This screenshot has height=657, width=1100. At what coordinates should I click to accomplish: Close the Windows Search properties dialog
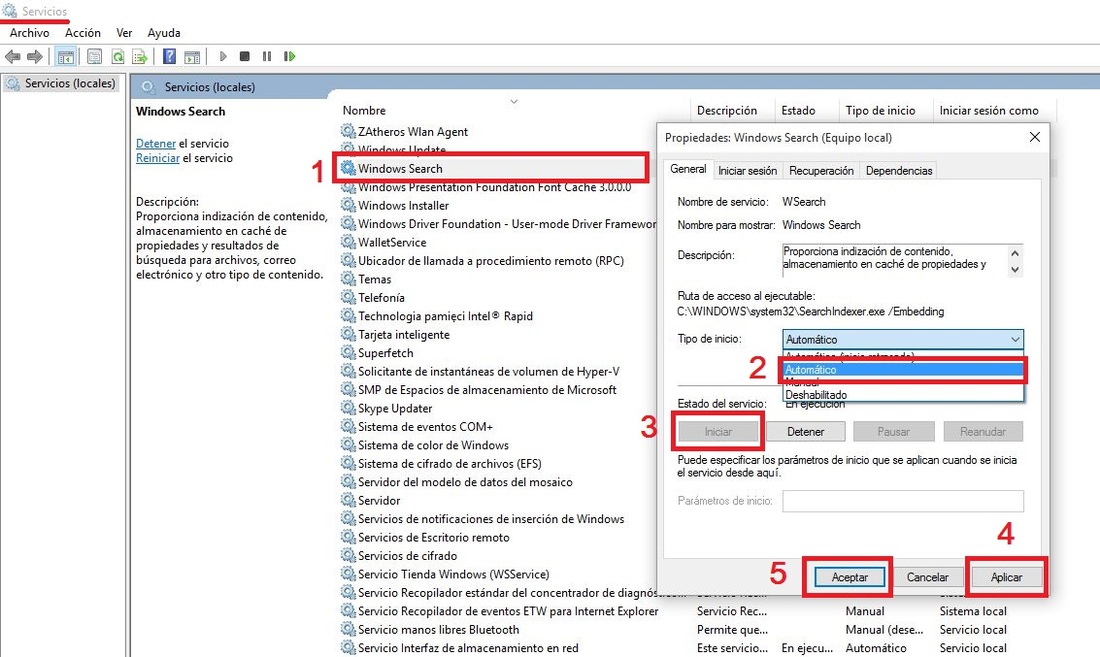click(1035, 137)
